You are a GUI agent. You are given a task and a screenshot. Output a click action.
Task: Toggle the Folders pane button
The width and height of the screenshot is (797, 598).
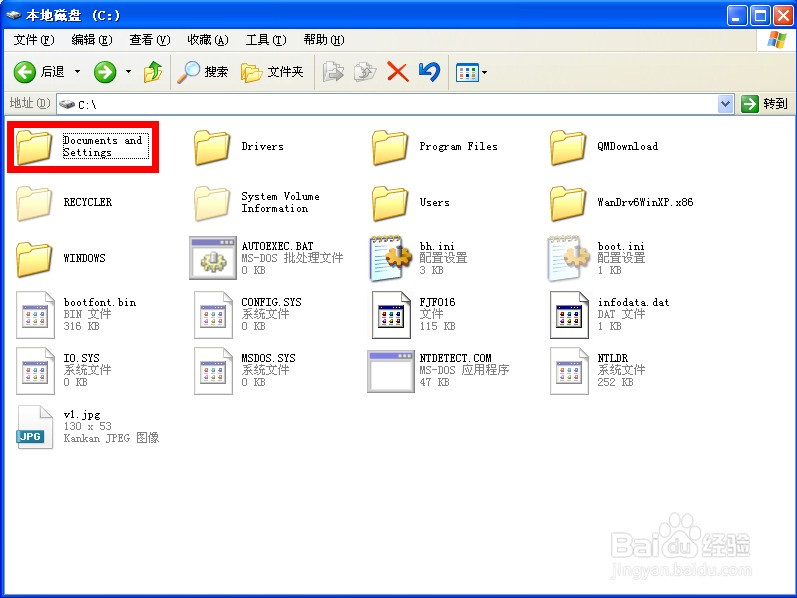[273, 72]
